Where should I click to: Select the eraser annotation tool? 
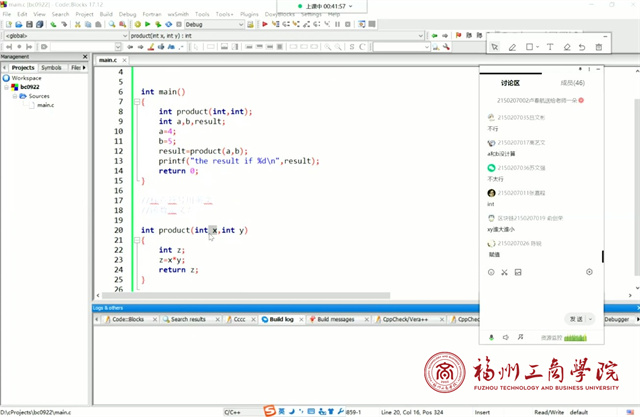click(567, 47)
